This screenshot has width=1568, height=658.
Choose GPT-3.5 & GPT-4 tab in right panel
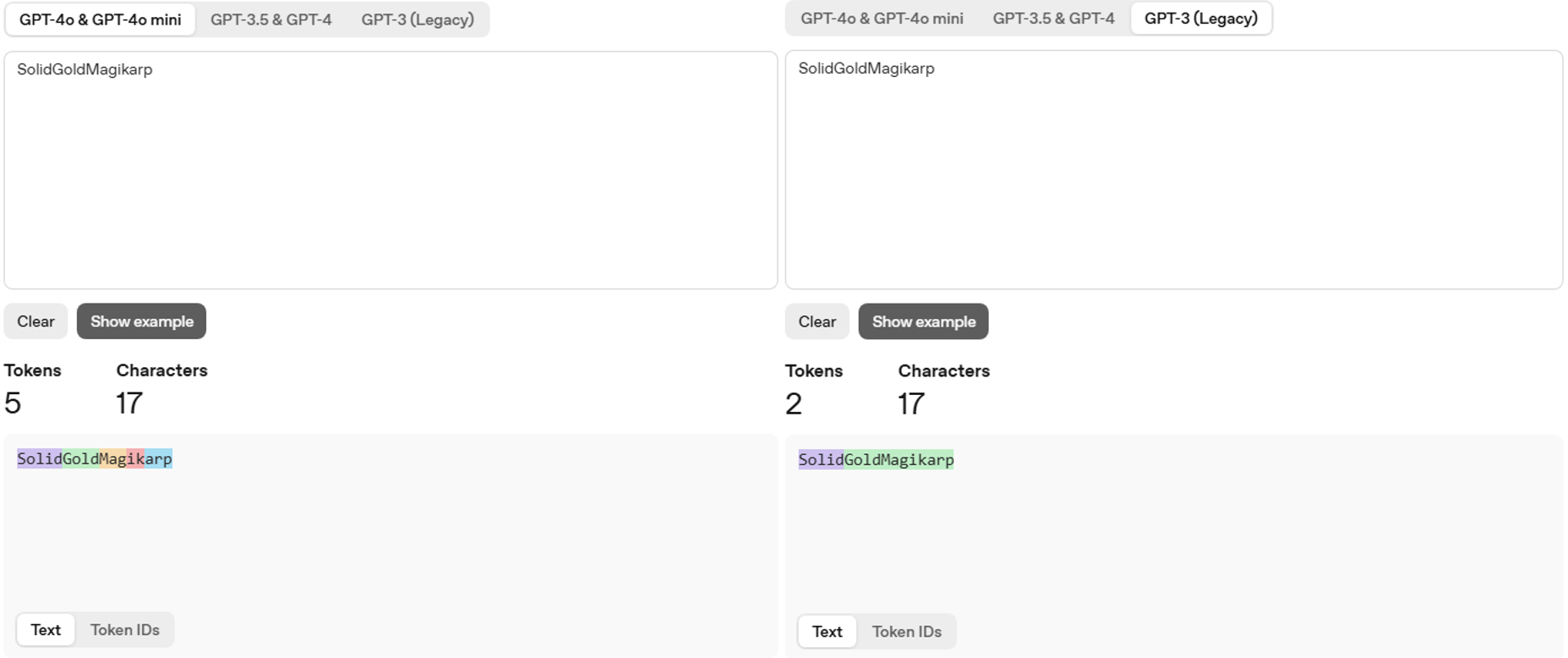(1053, 19)
